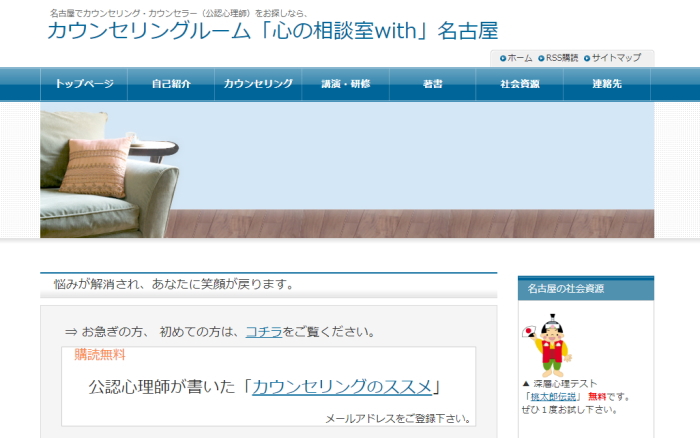The width and height of the screenshot is (700, 438).
Task: Click the 悩みが解消され heading text
Action: click(x=173, y=284)
